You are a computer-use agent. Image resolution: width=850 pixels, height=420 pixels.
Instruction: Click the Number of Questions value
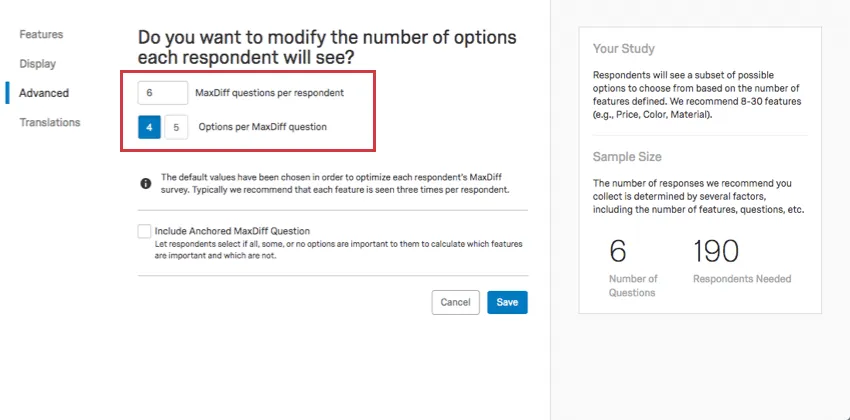pyautogui.click(x=618, y=249)
